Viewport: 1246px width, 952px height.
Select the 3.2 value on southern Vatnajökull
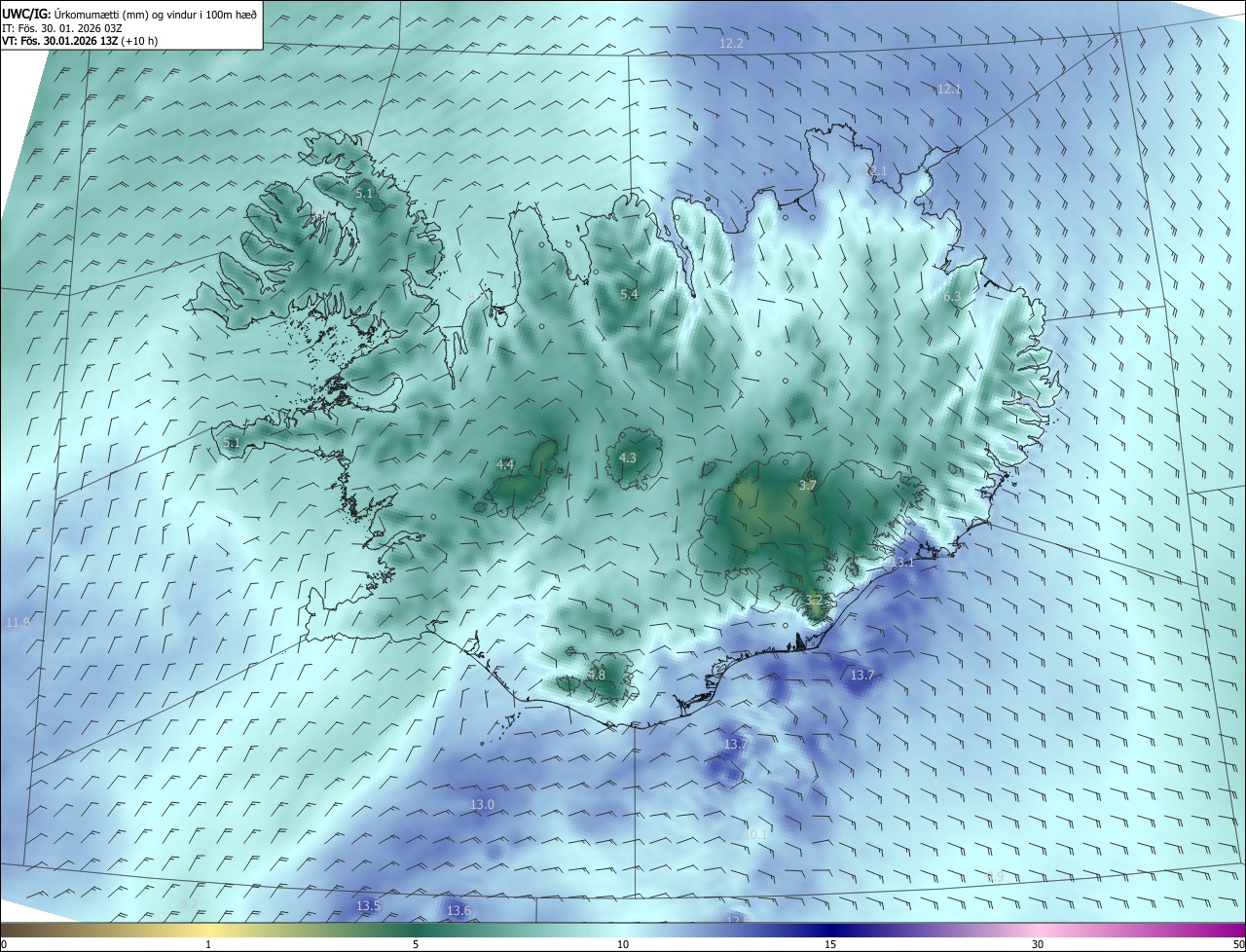[x=815, y=600]
